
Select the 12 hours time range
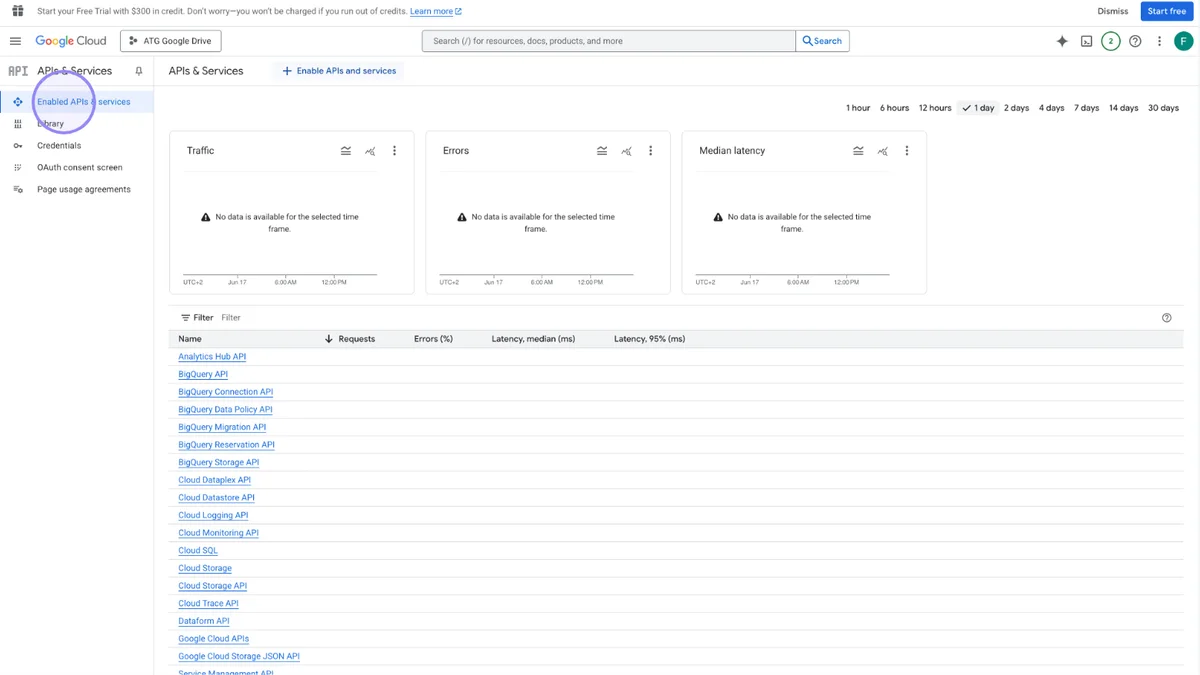pos(935,108)
